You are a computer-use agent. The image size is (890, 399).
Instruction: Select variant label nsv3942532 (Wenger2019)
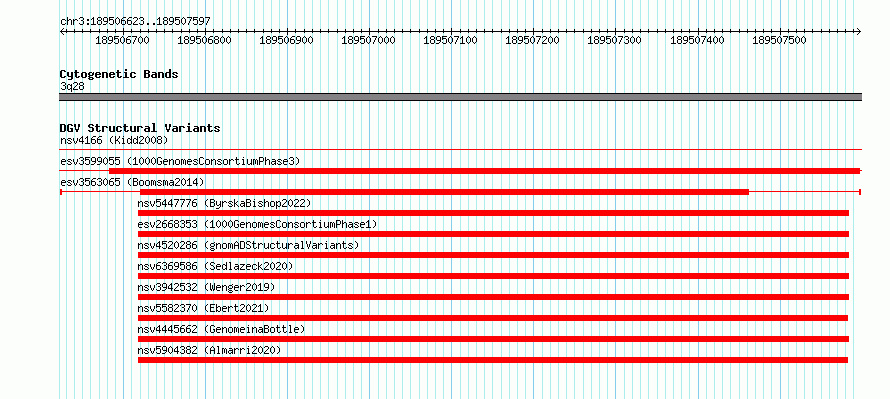(206, 287)
